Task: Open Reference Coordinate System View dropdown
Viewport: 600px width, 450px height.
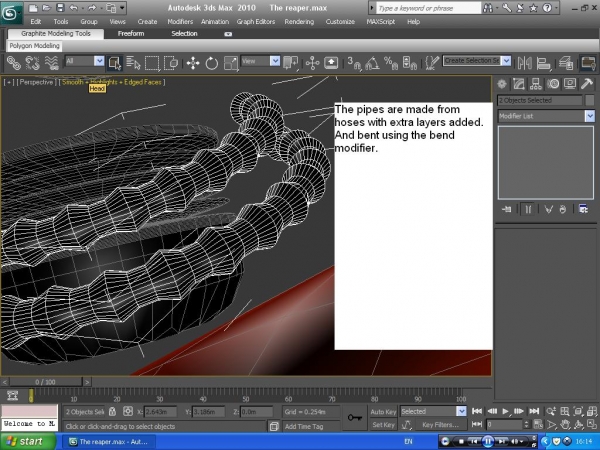Action: click(x=275, y=61)
